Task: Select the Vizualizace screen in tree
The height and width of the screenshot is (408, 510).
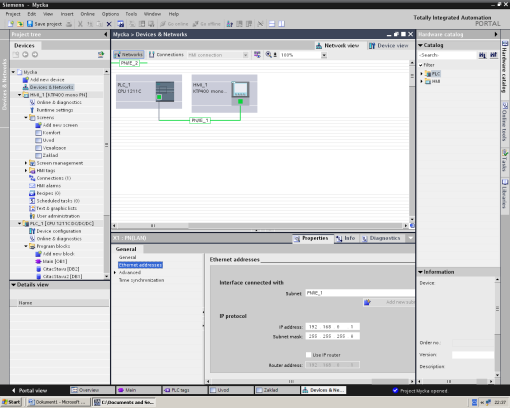Action: coord(54,148)
